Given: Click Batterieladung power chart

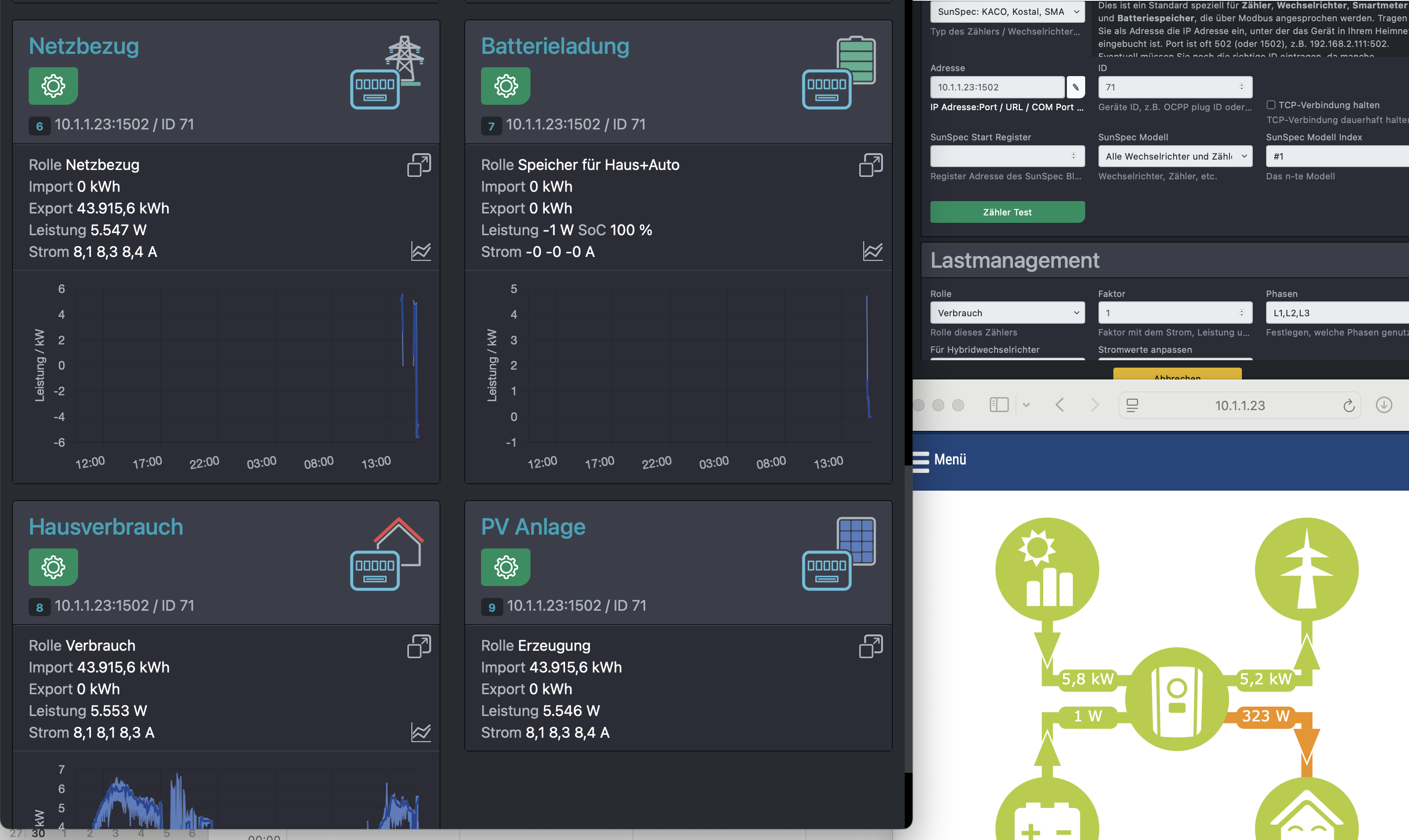Looking at the screenshot, I should tap(678, 377).
